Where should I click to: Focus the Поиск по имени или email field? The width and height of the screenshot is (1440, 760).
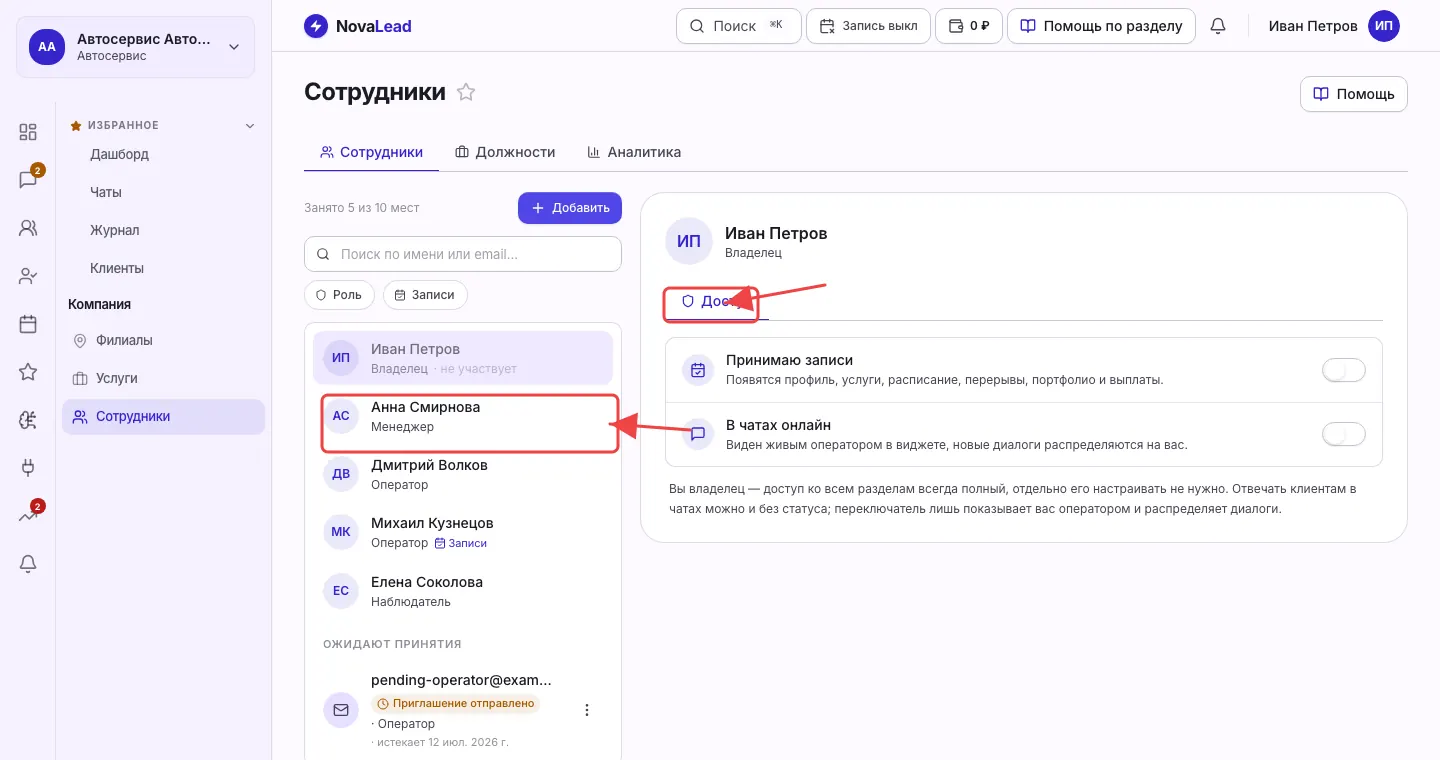pyautogui.click(x=463, y=254)
